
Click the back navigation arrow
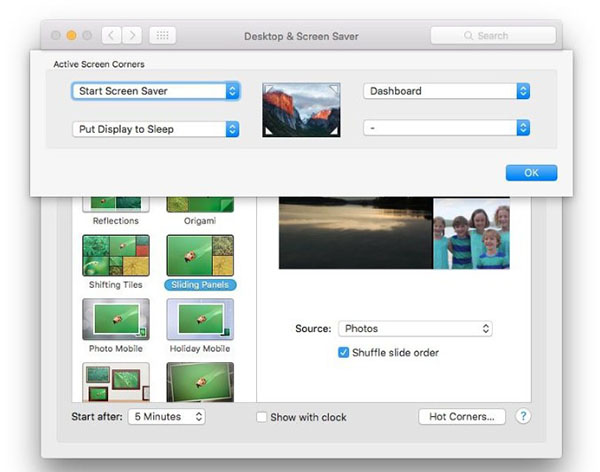[110, 35]
